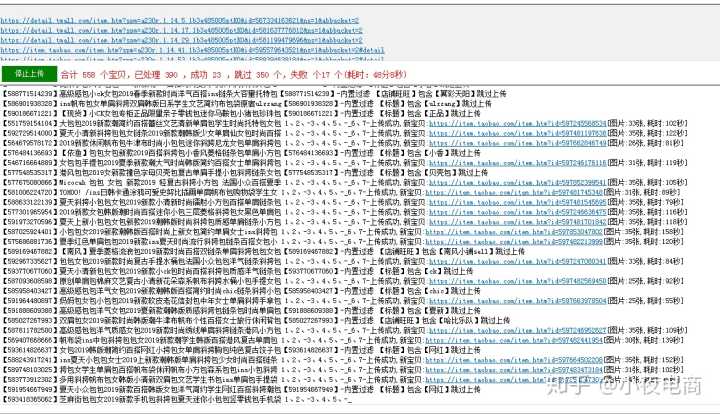Open new item link in row 551759154104
Viewport: 720px width, 414px height.
[518, 123]
